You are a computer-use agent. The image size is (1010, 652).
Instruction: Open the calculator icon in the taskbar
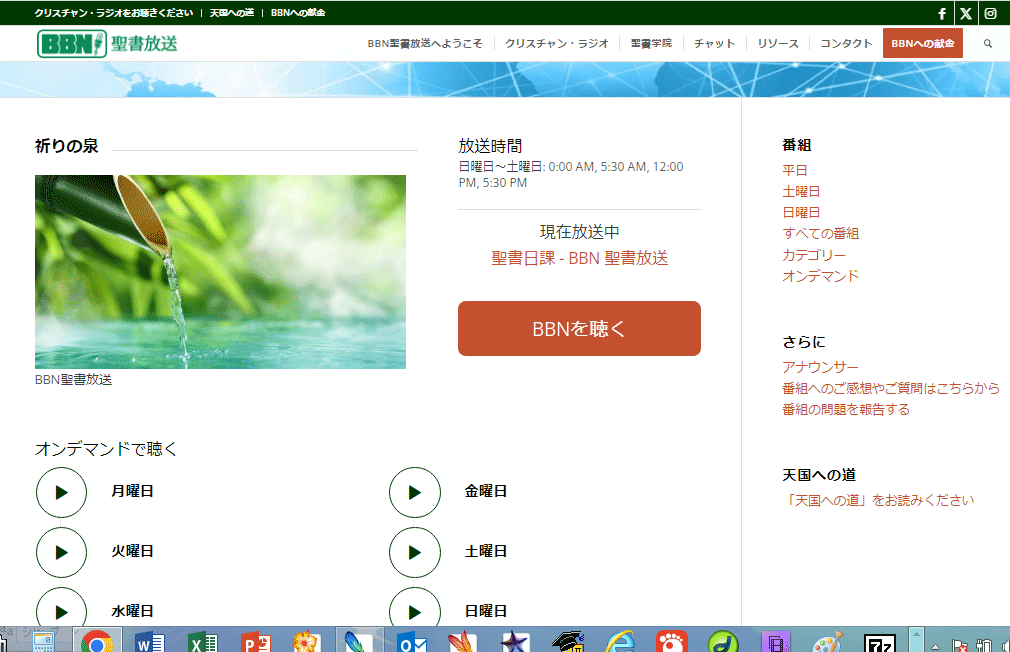[43, 642]
